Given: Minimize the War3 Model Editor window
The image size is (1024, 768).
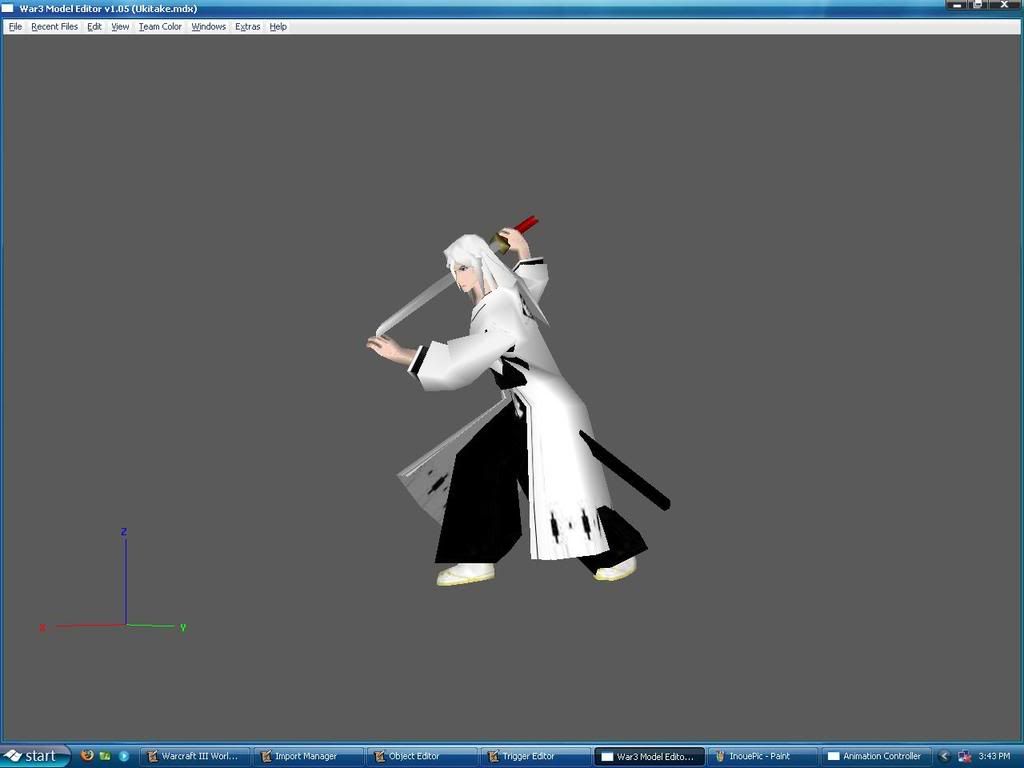Looking at the screenshot, I should point(957,5).
